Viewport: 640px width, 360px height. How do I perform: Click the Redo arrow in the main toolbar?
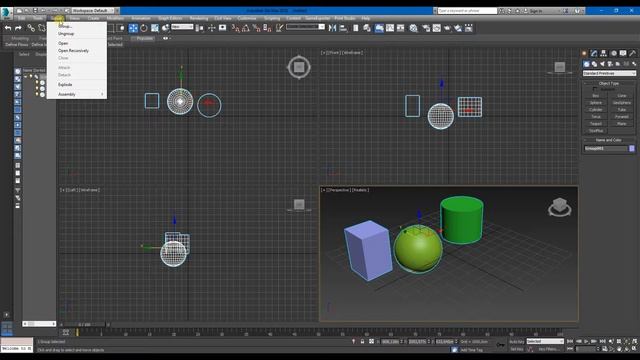click(x=18, y=28)
